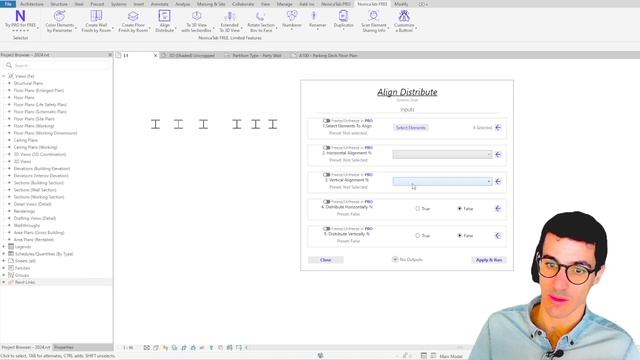Expand the Families node
The width and height of the screenshot is (640, 360).
[4, 268]
